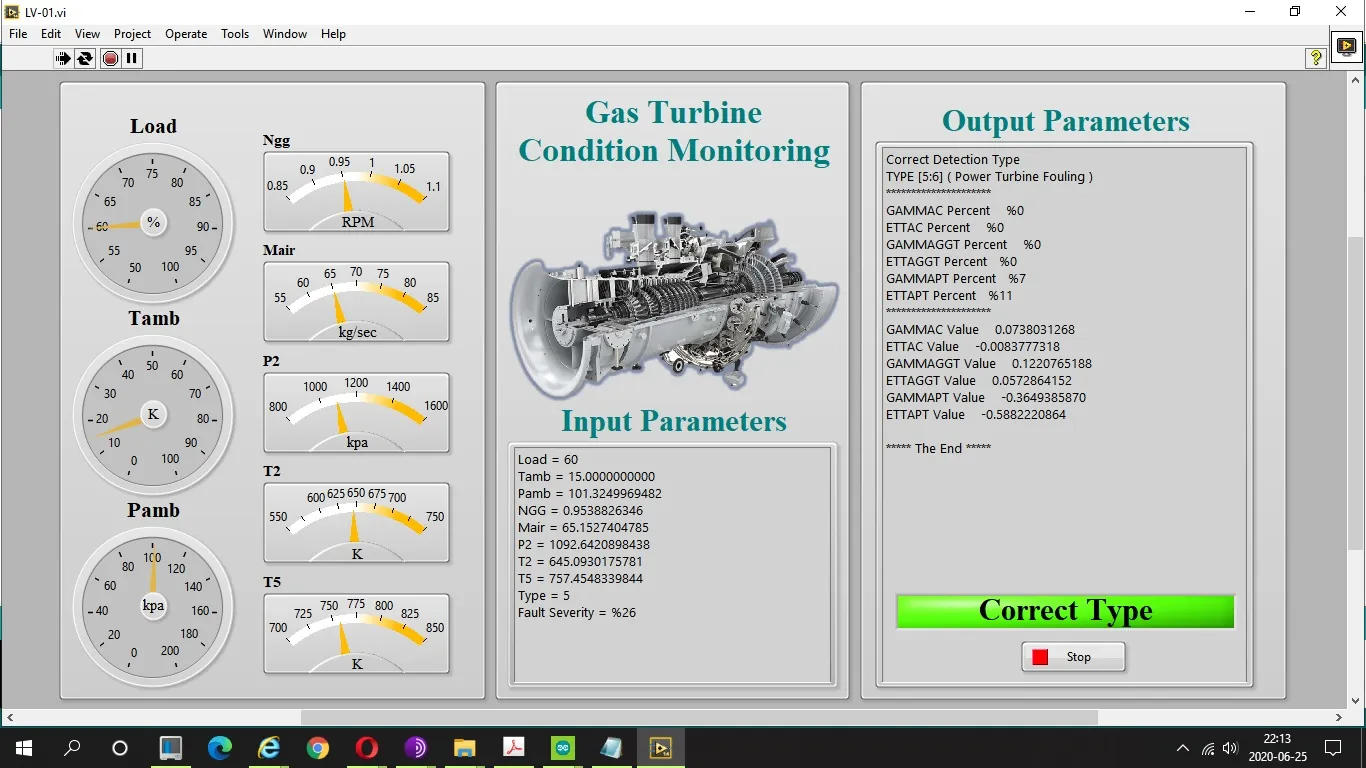
Task: Pause the VI with the Pause button
Action: (132, 58)
